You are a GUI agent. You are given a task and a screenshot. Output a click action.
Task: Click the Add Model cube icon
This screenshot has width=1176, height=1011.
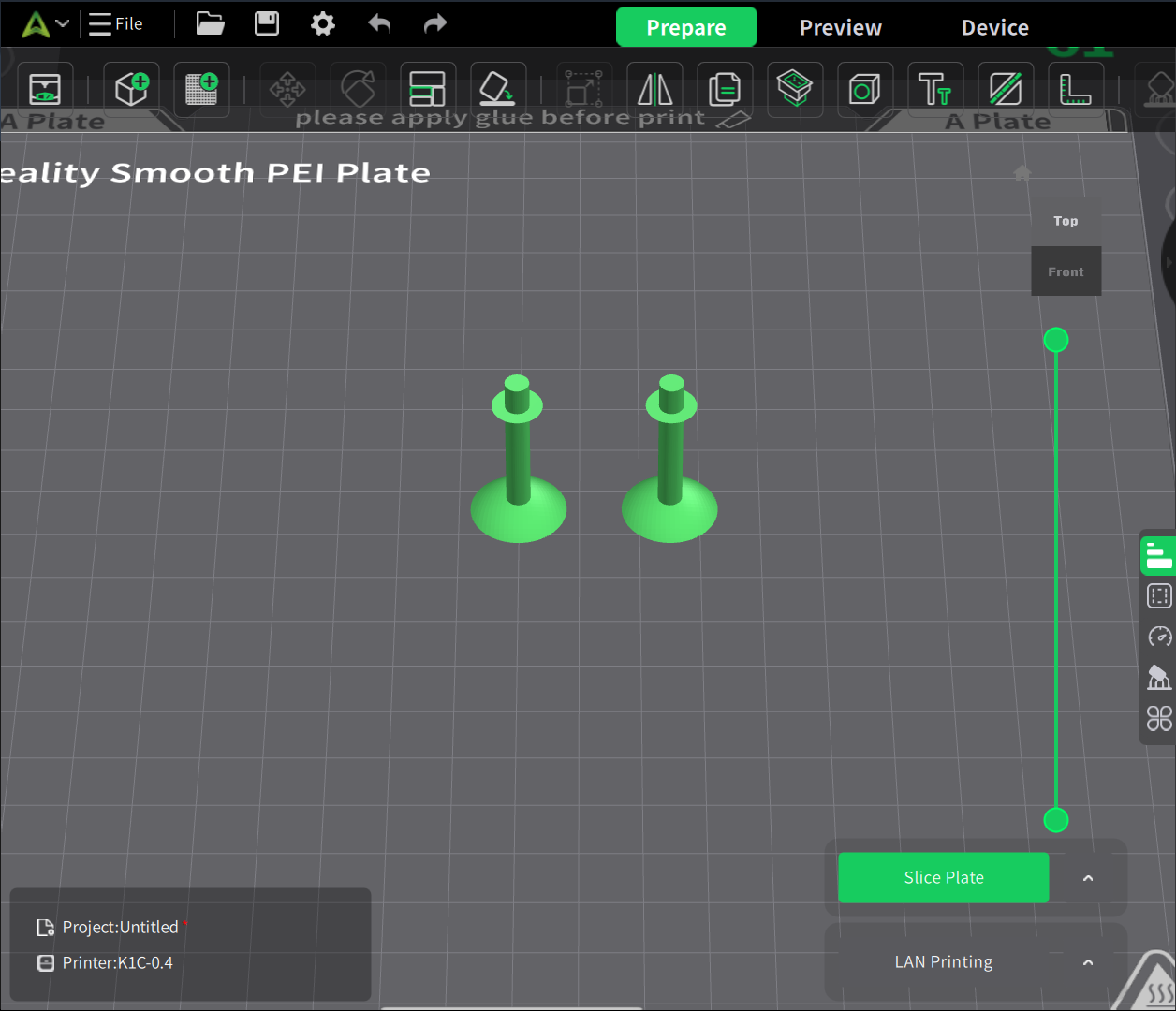point(131,90)
